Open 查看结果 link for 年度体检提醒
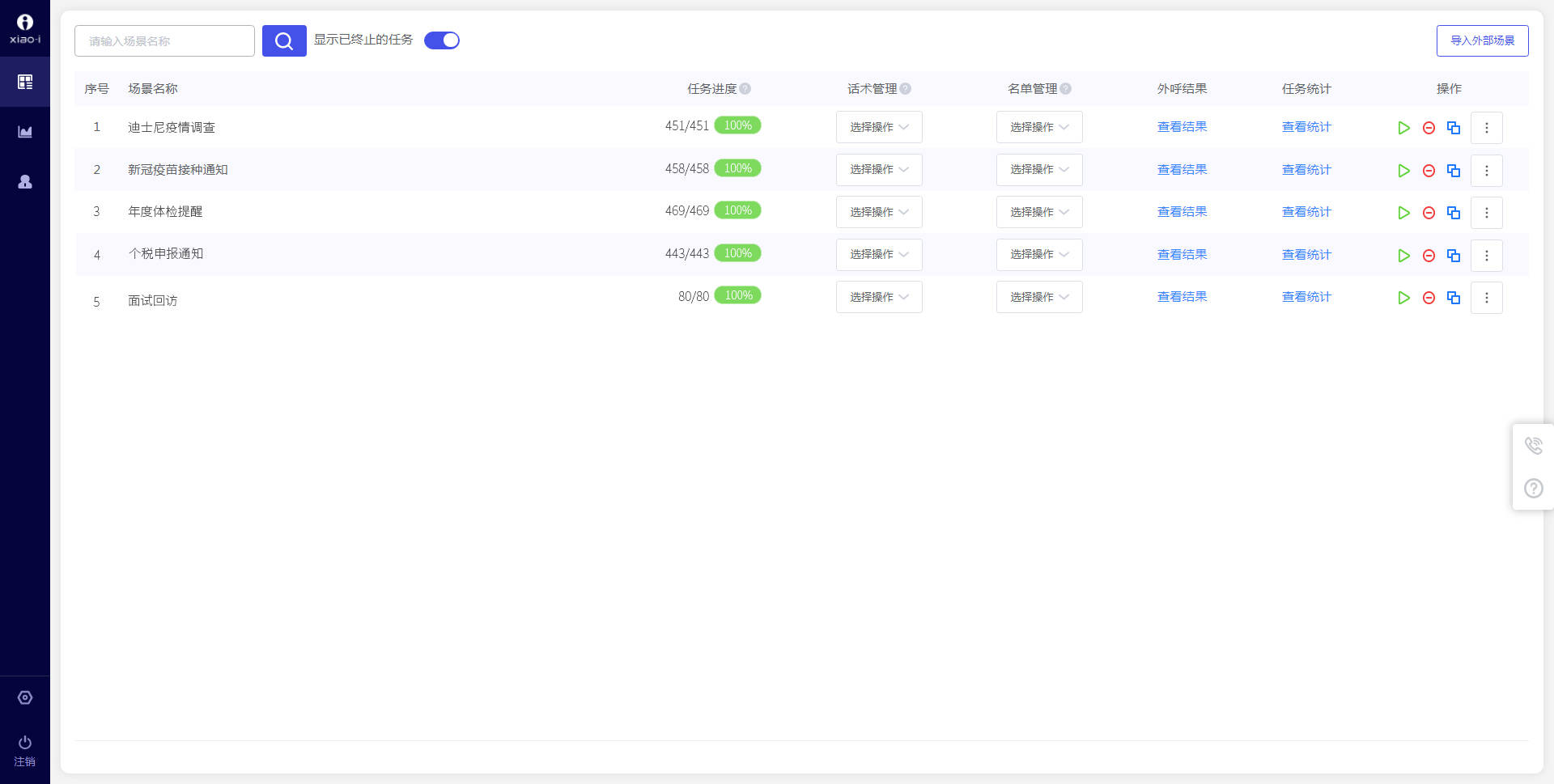1554x784 pixels. pos(1182,212)
